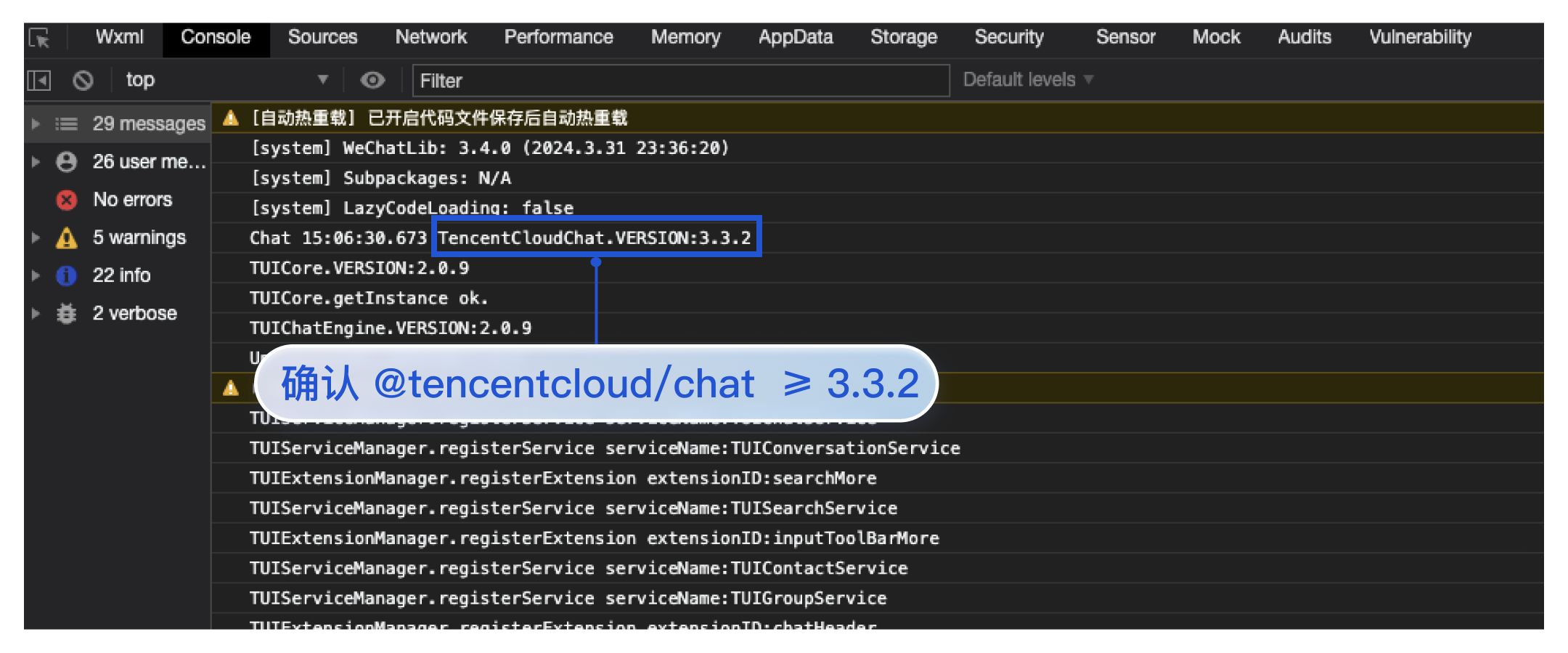
Task: Toggle live expression eye icon
Action: 372,80
